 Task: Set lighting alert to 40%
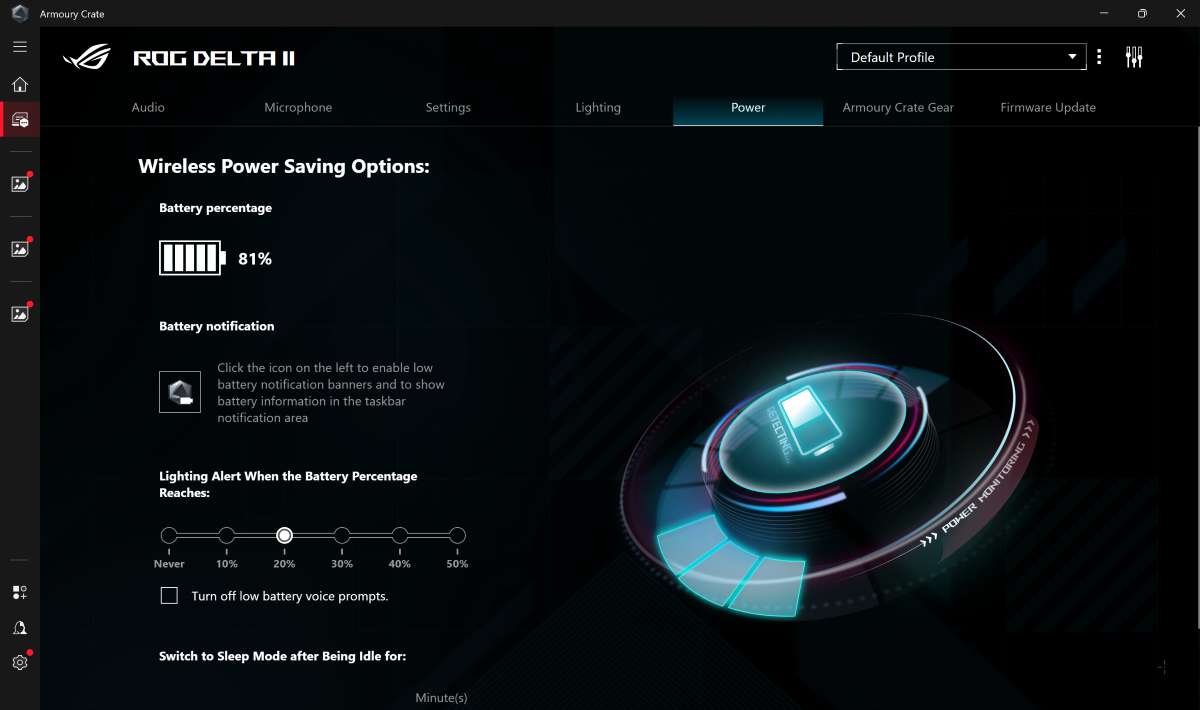pyautogui.click(x=400, y=536)
